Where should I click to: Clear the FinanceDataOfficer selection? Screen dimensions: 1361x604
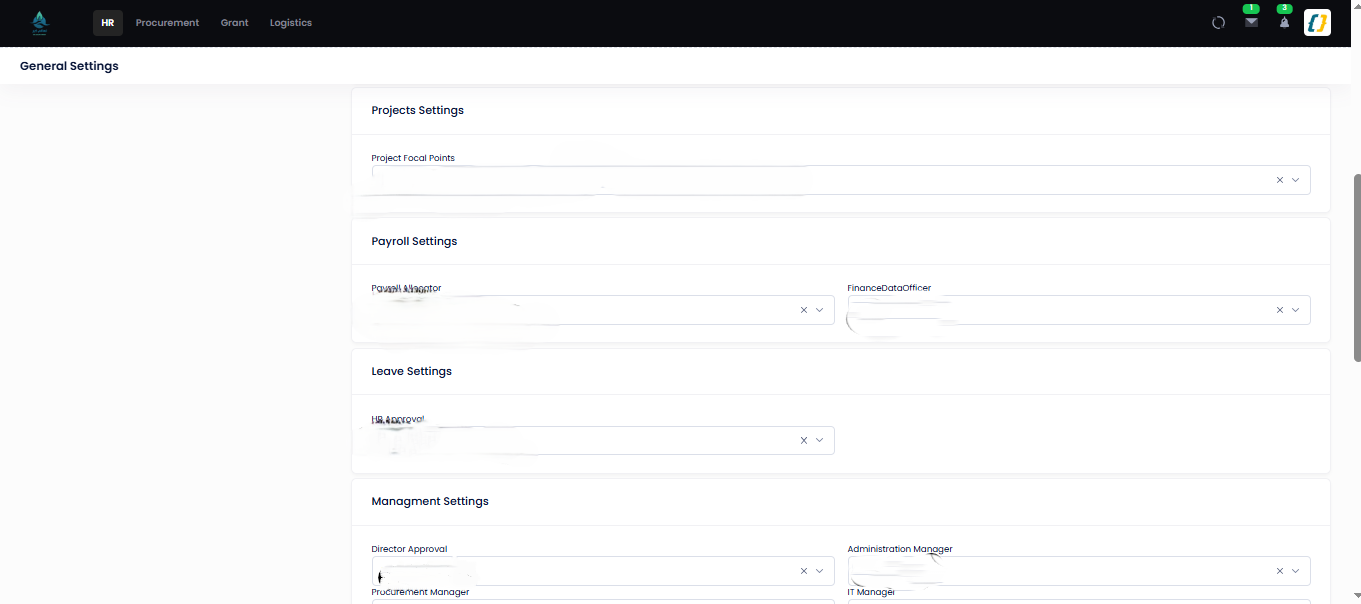point(1279,310)
